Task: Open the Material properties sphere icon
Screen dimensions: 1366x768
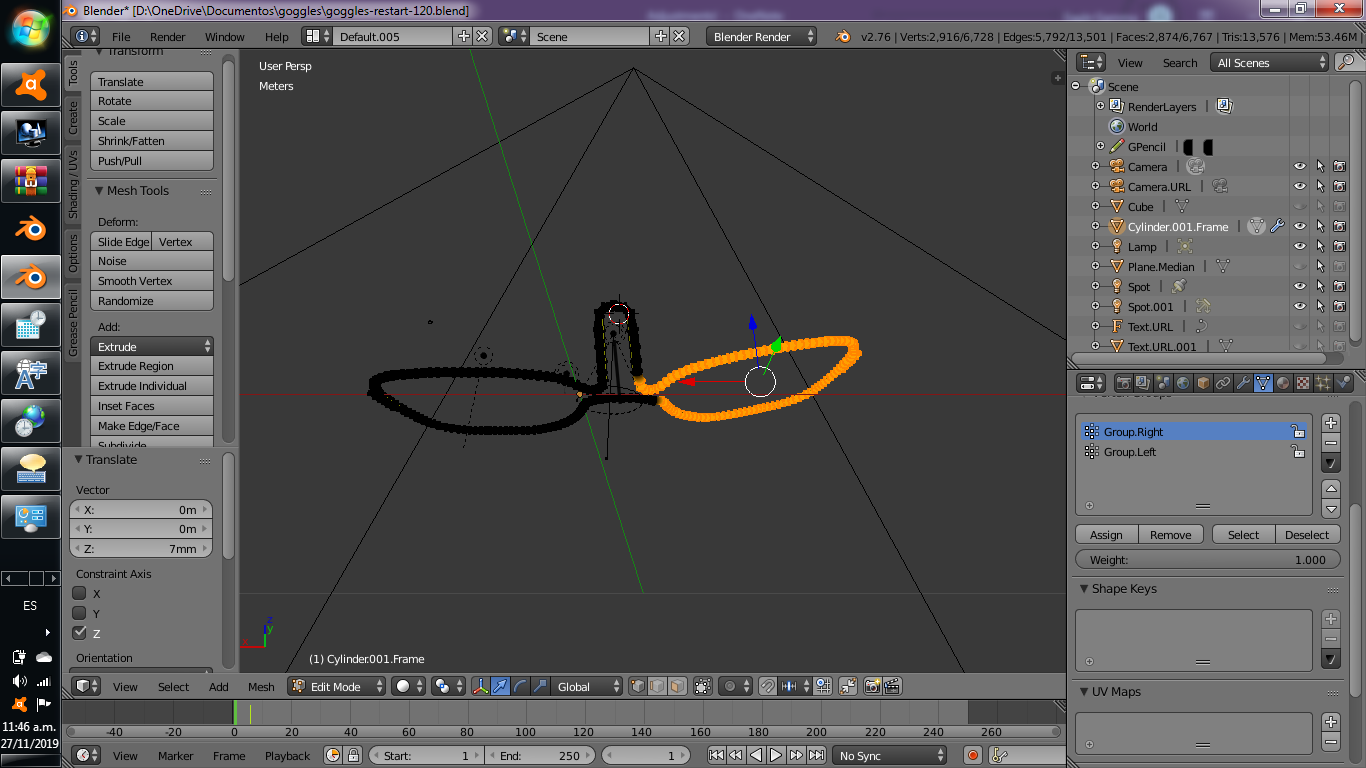Action: pos(1283,383)
